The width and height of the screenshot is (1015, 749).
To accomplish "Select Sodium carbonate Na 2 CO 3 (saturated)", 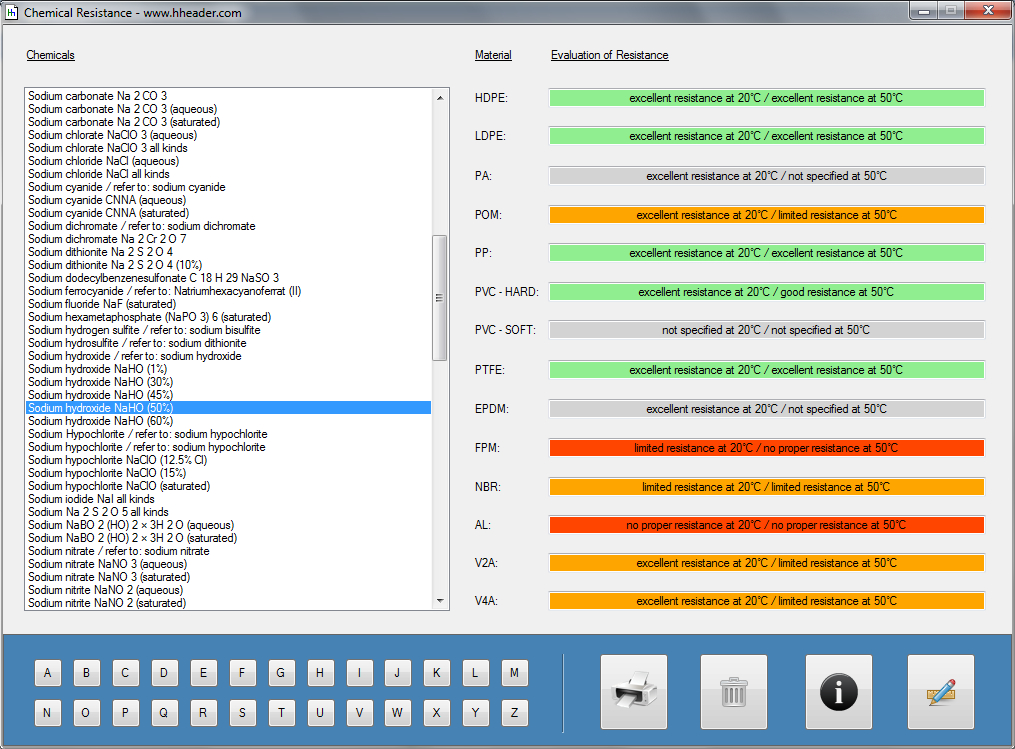I will 229,122.
